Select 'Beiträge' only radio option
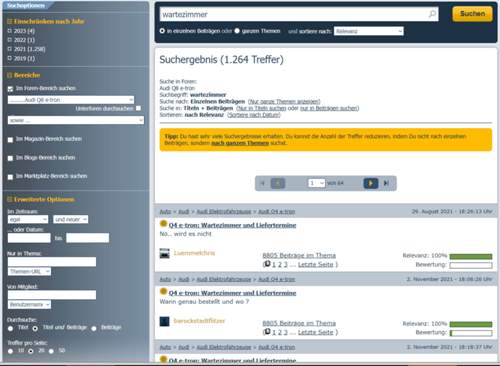 (94, 328)
